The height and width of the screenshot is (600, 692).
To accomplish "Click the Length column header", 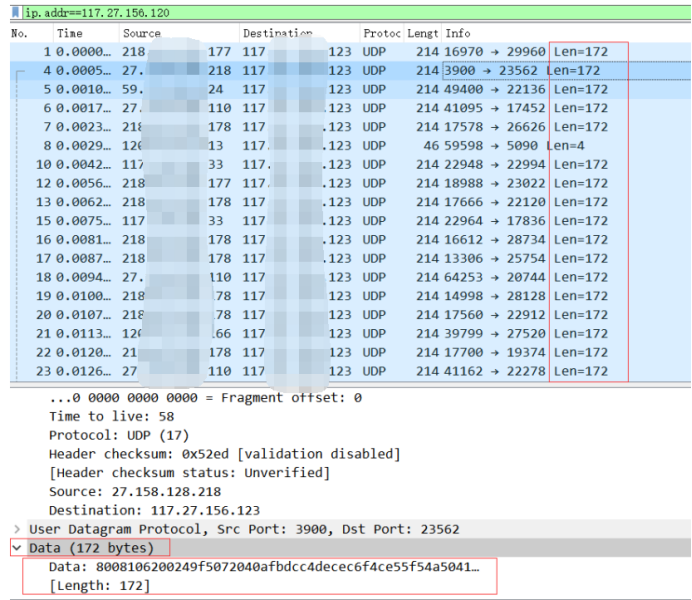I will (423, 34).
